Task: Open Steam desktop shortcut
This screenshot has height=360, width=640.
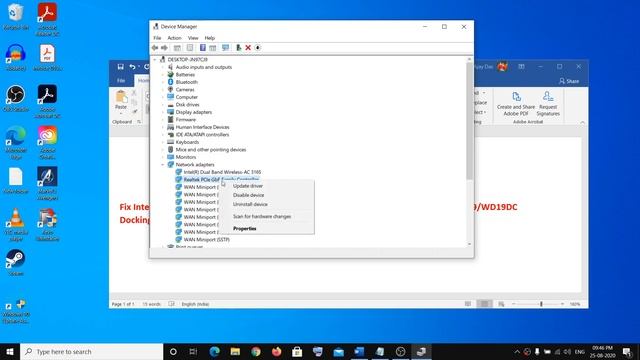Action: [x=16, y=263]
